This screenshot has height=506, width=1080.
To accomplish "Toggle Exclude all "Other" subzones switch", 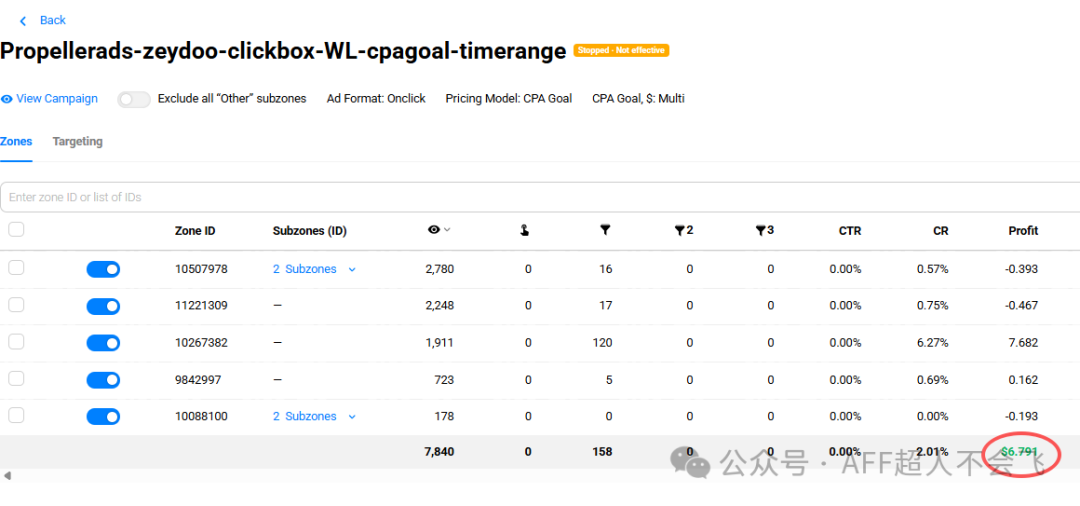I will (134, 99).
